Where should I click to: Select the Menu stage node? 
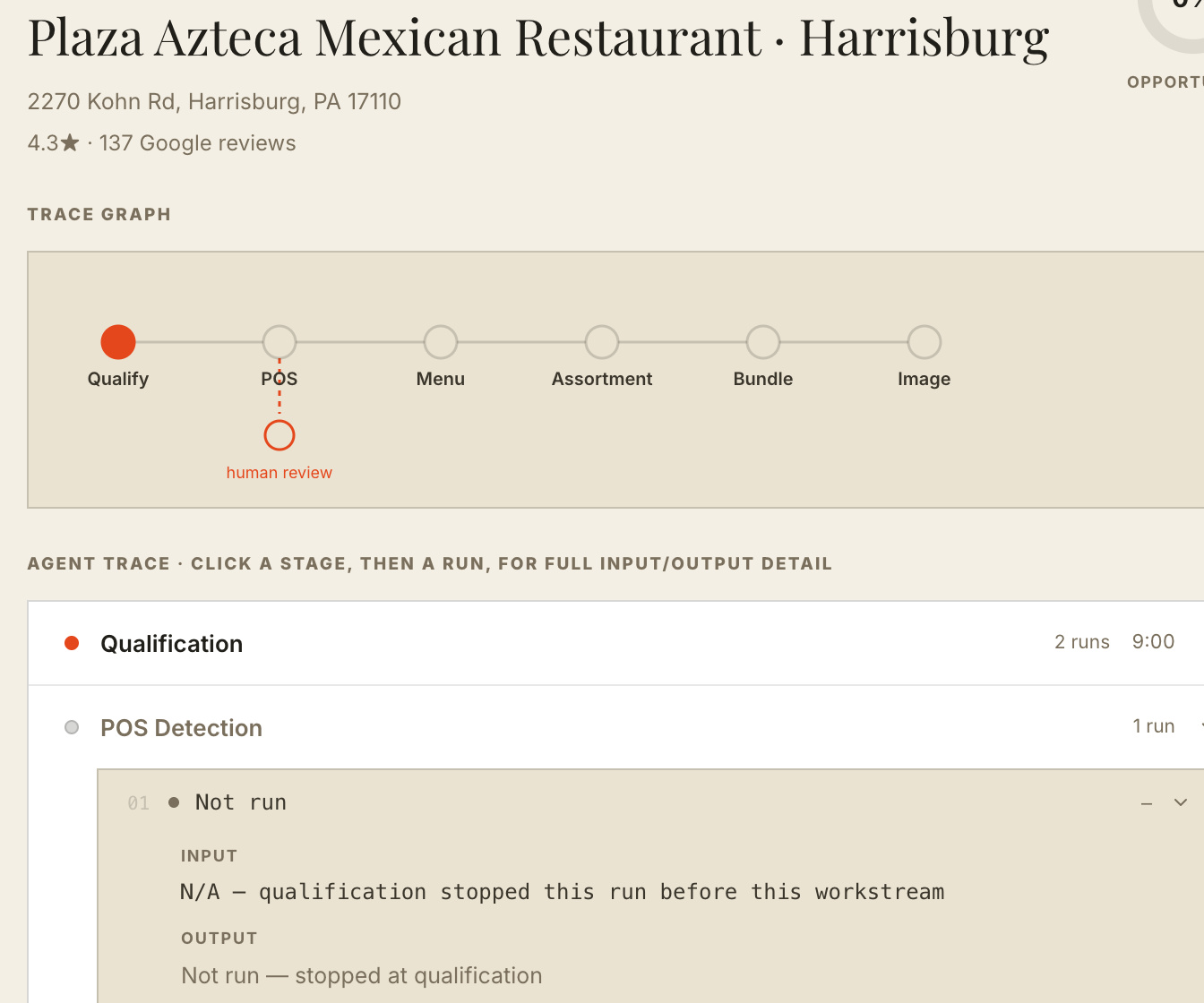(441, 342)
